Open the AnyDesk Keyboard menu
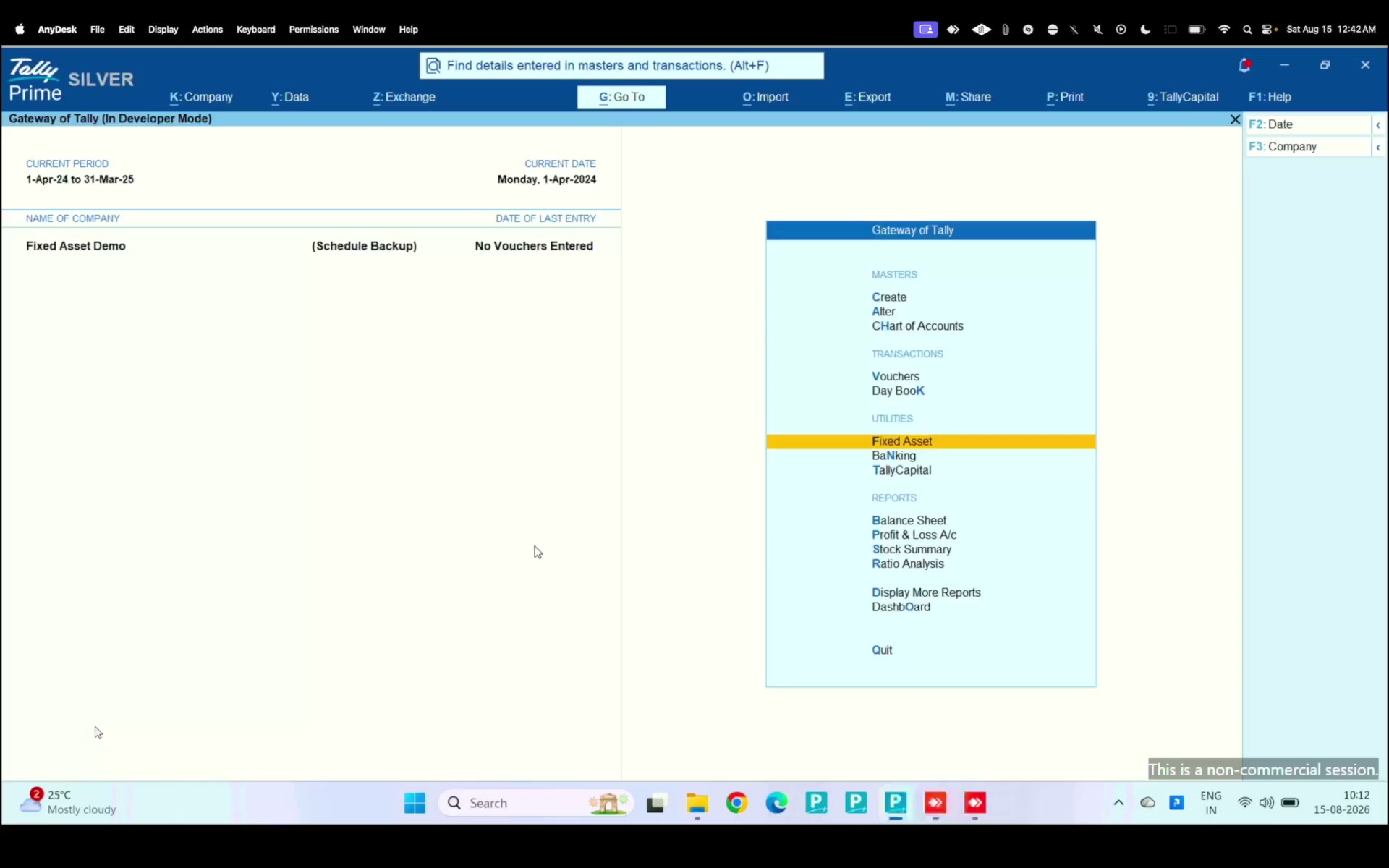The height and width of the screenshot is (868, 1389). pos(255,30)
